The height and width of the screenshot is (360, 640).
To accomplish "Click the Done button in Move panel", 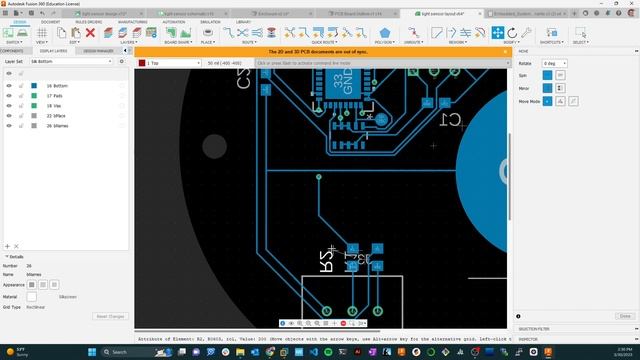I will click(x=625, y=316).
